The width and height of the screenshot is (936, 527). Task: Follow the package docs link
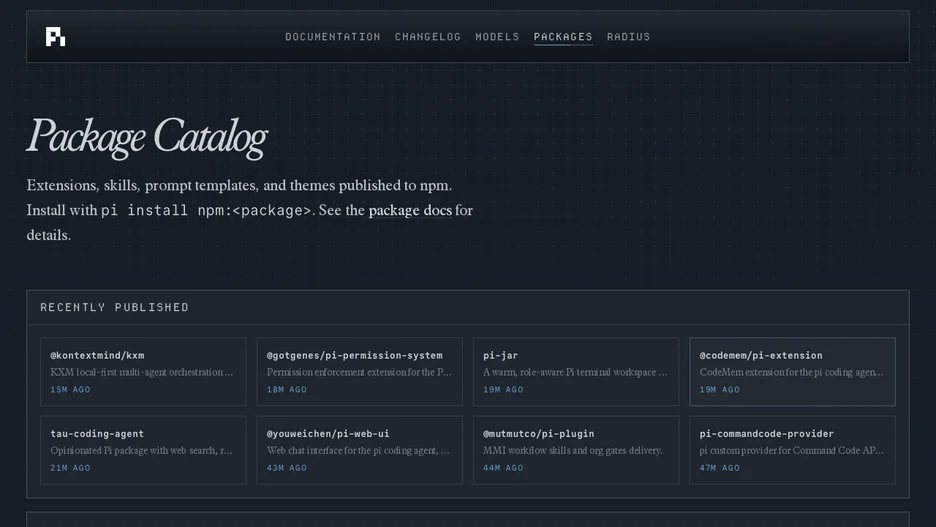[410, 210]
